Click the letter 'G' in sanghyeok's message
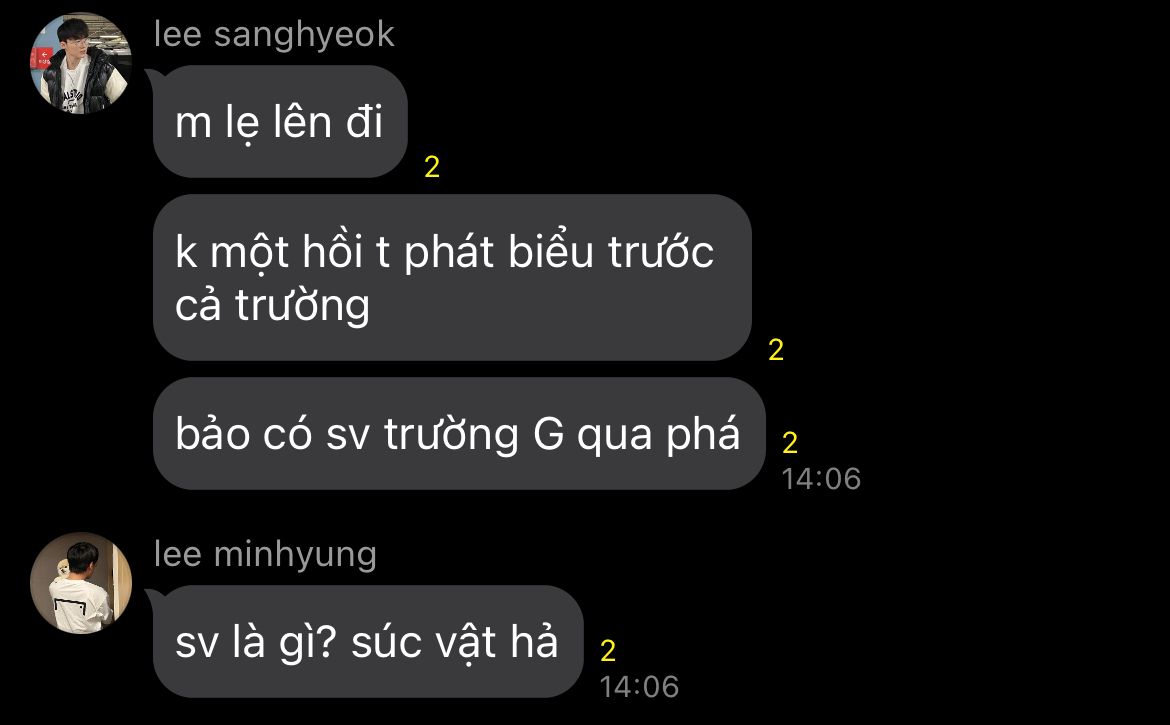 548,434
